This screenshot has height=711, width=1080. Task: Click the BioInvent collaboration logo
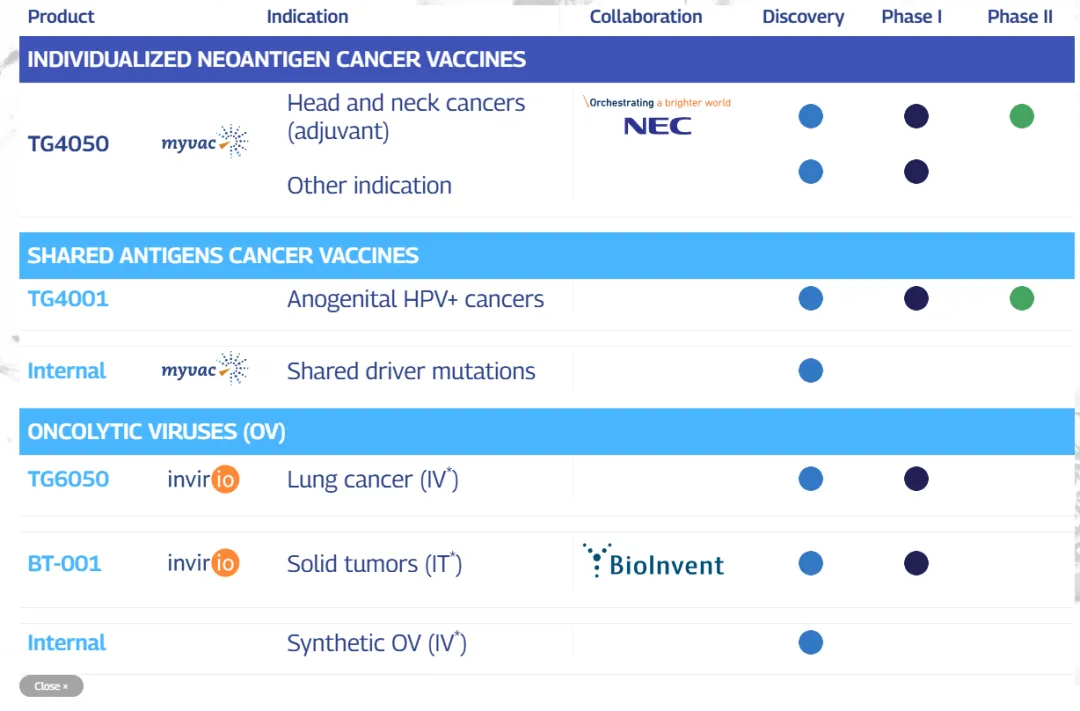[654, 562]
